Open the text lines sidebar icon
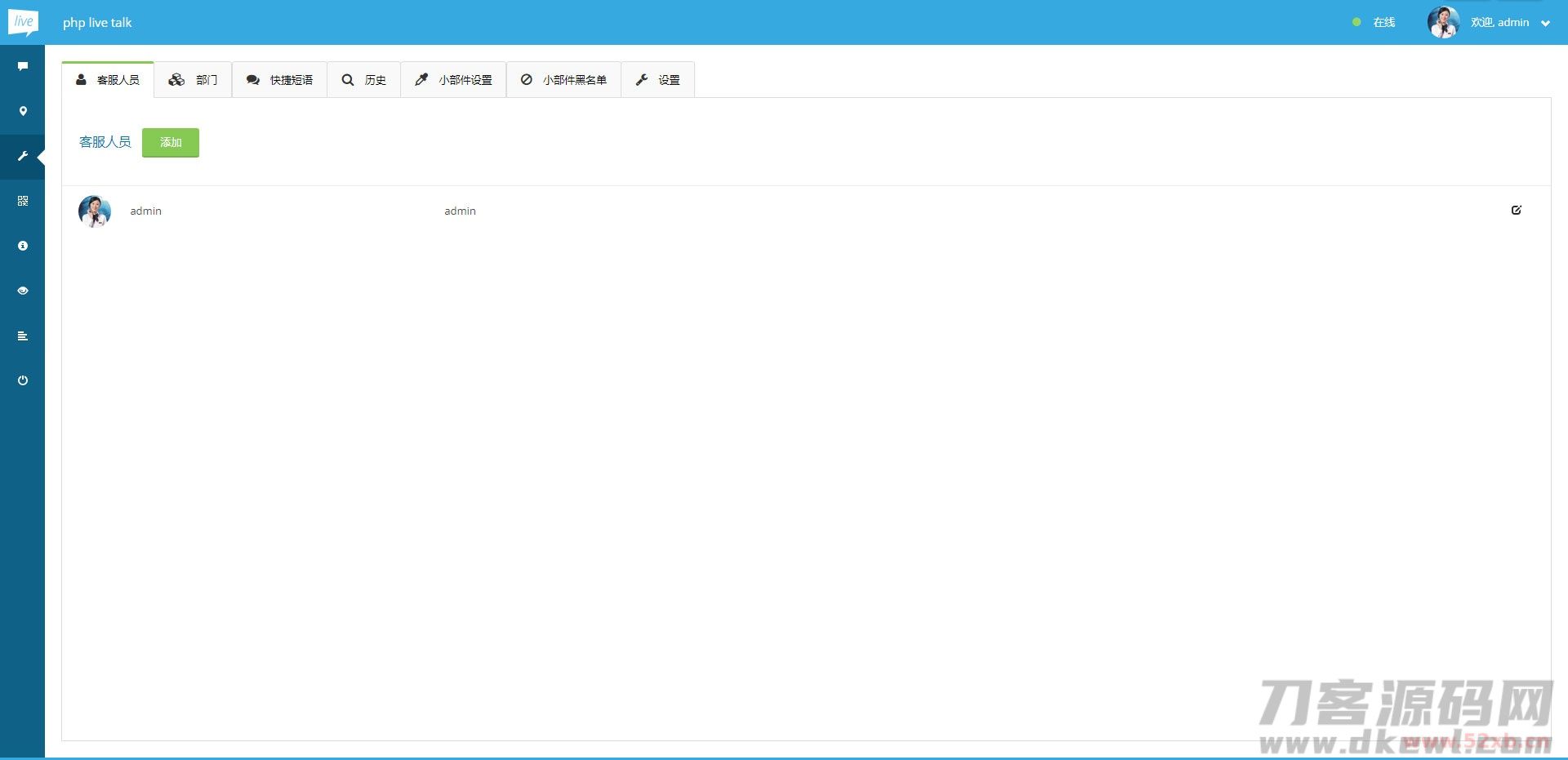Screen dimensions: 1568x760 pyautogui.click(x=23, y=336)
